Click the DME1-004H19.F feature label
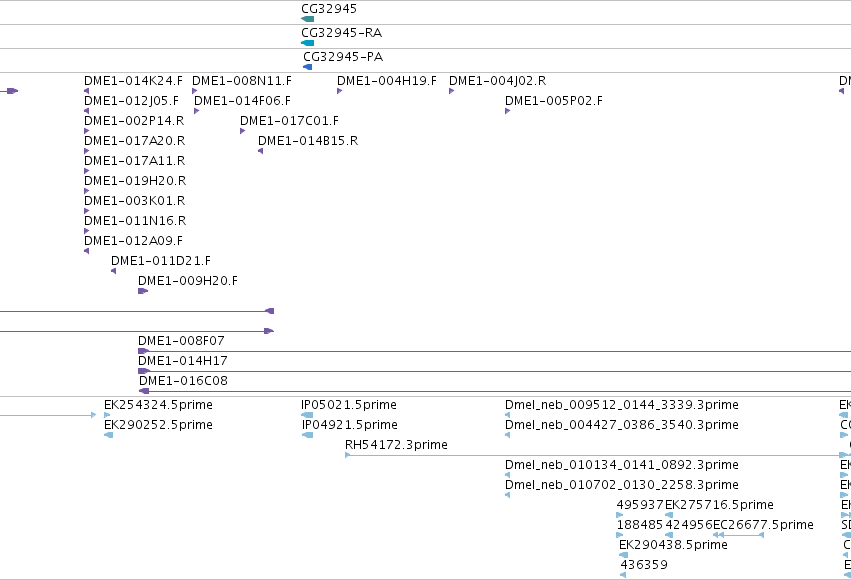Image resolution: width=851 pixels, height=580 pixels. click(387, 81)
